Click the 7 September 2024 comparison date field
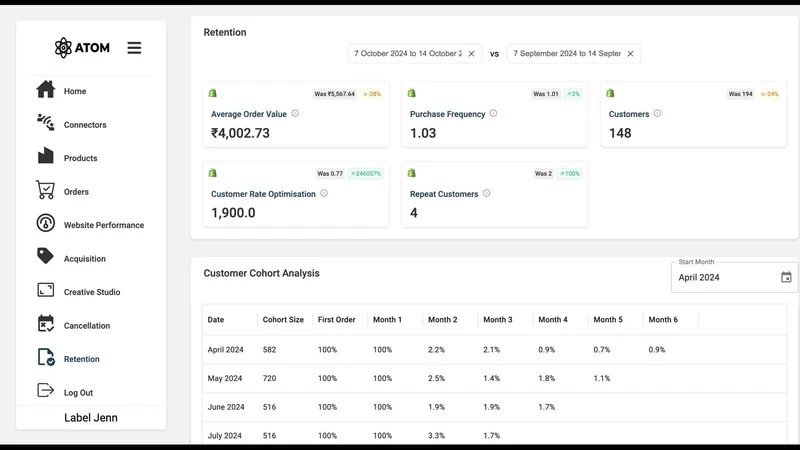Viewport: 800px width, 450px height. pos(573,54)
